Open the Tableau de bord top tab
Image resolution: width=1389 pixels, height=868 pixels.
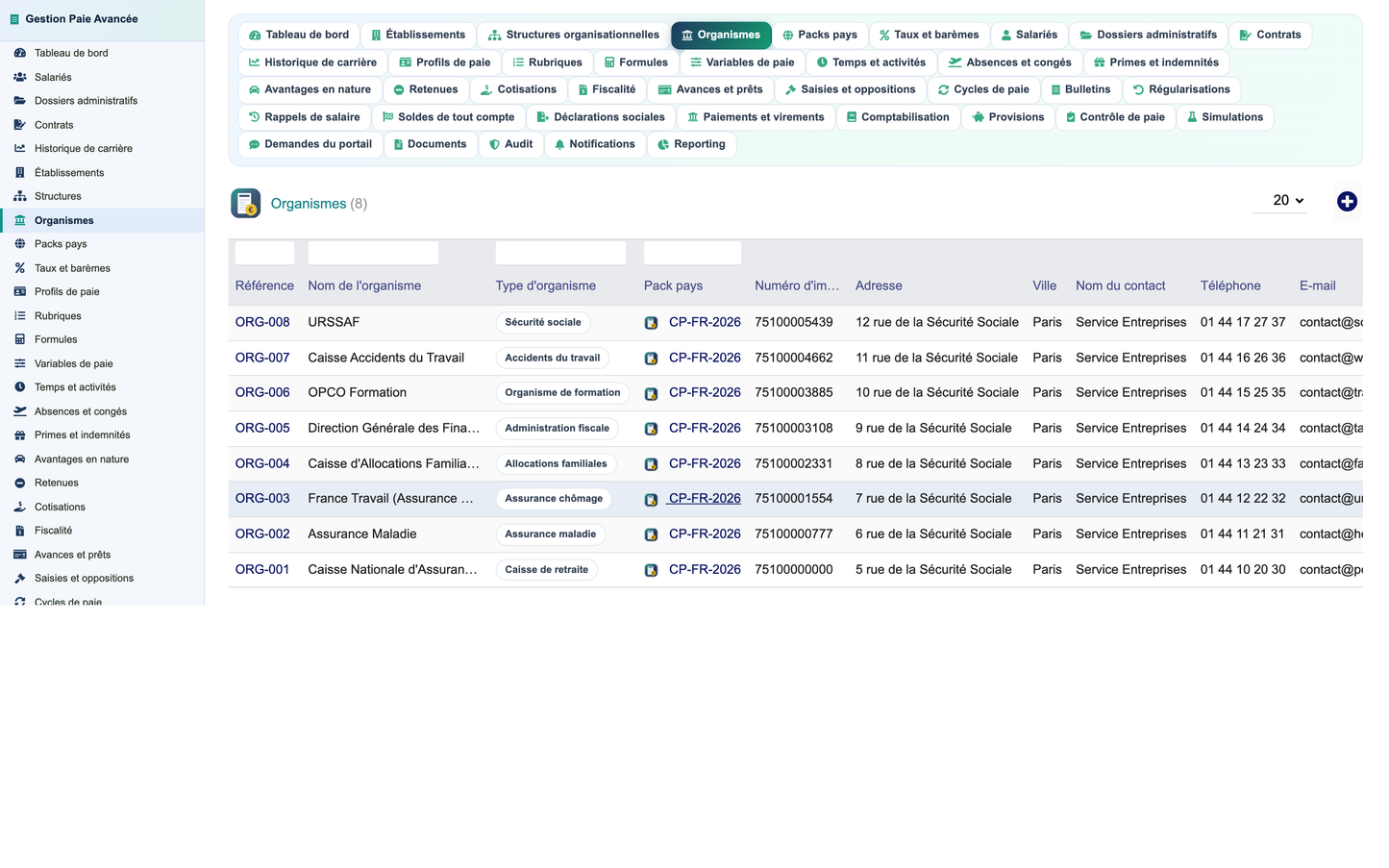tap(298, 35)
